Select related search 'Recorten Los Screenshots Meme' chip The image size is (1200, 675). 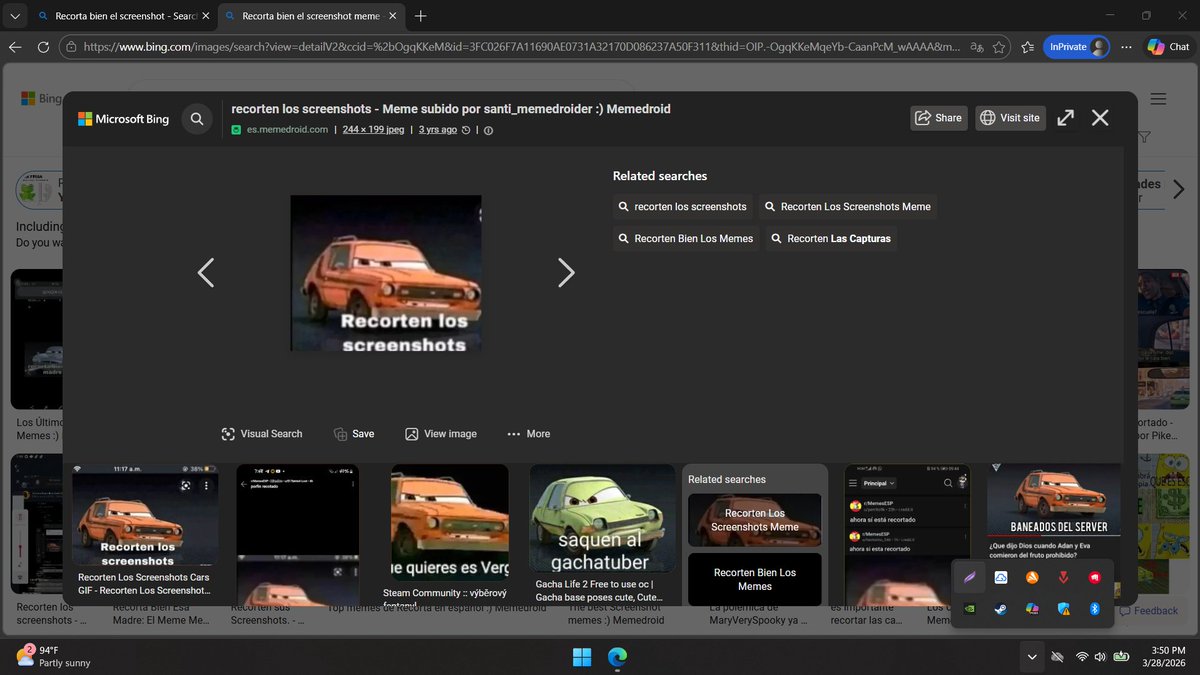click(848, 207)
